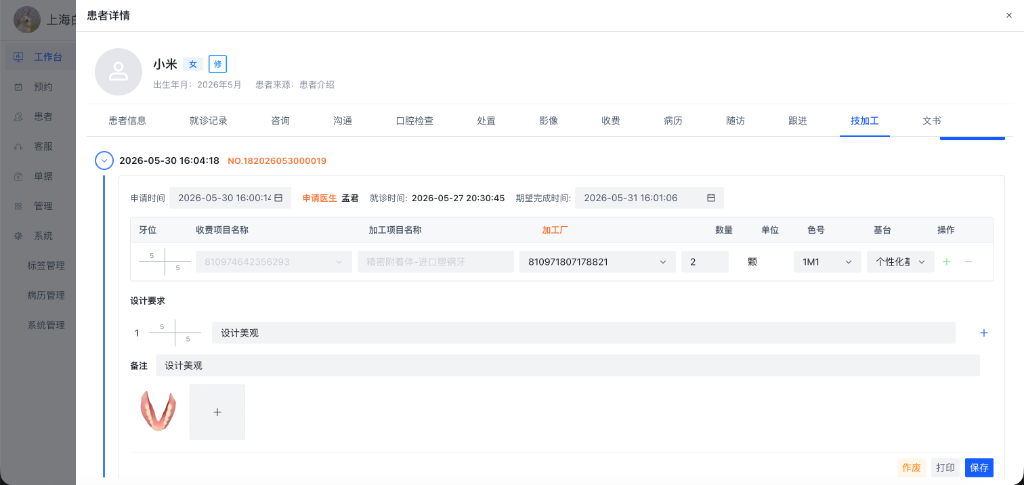1024x485 pixels.
Task: Click the 备注 field 设计美观
Action: (x=568, y=366)
